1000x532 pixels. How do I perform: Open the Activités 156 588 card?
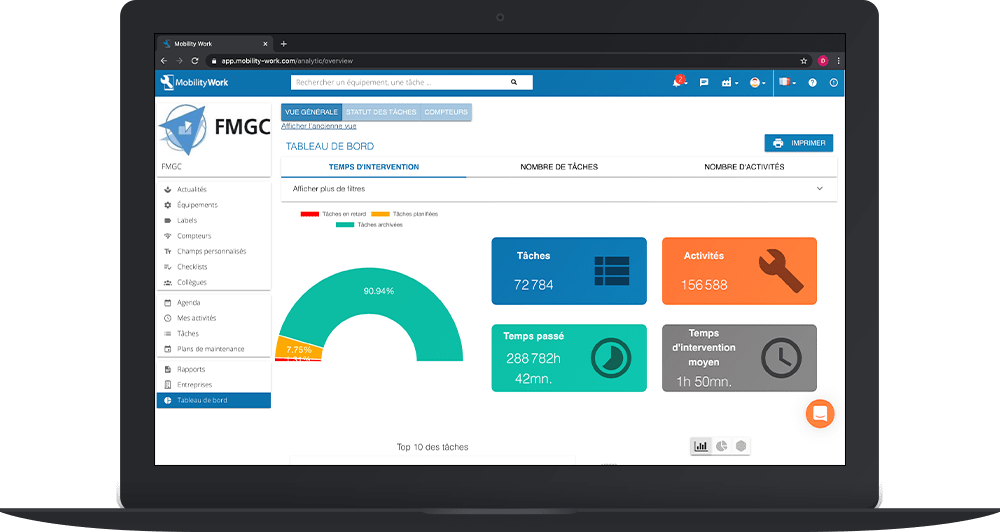pos(739,271)
